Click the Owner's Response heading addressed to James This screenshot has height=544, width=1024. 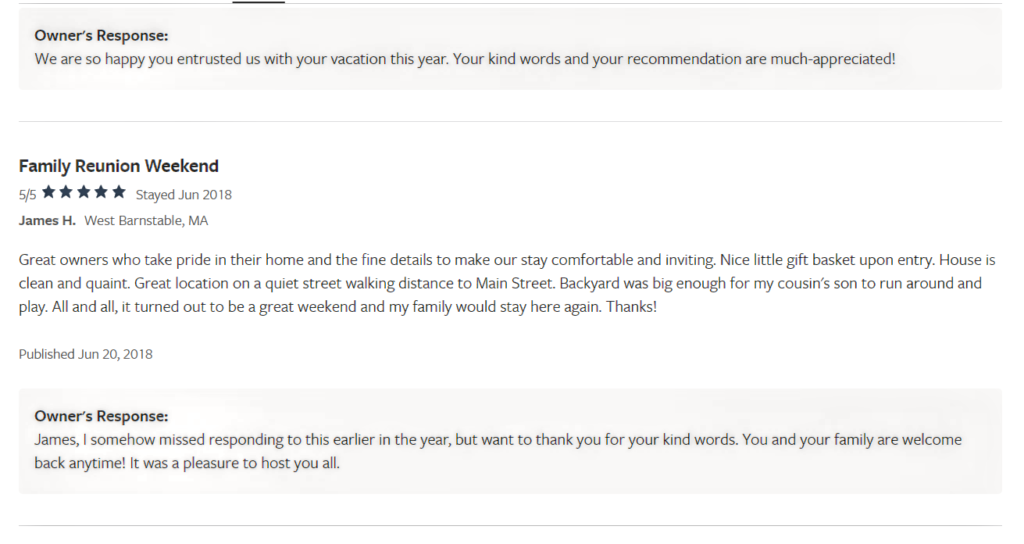click(101, 416)
